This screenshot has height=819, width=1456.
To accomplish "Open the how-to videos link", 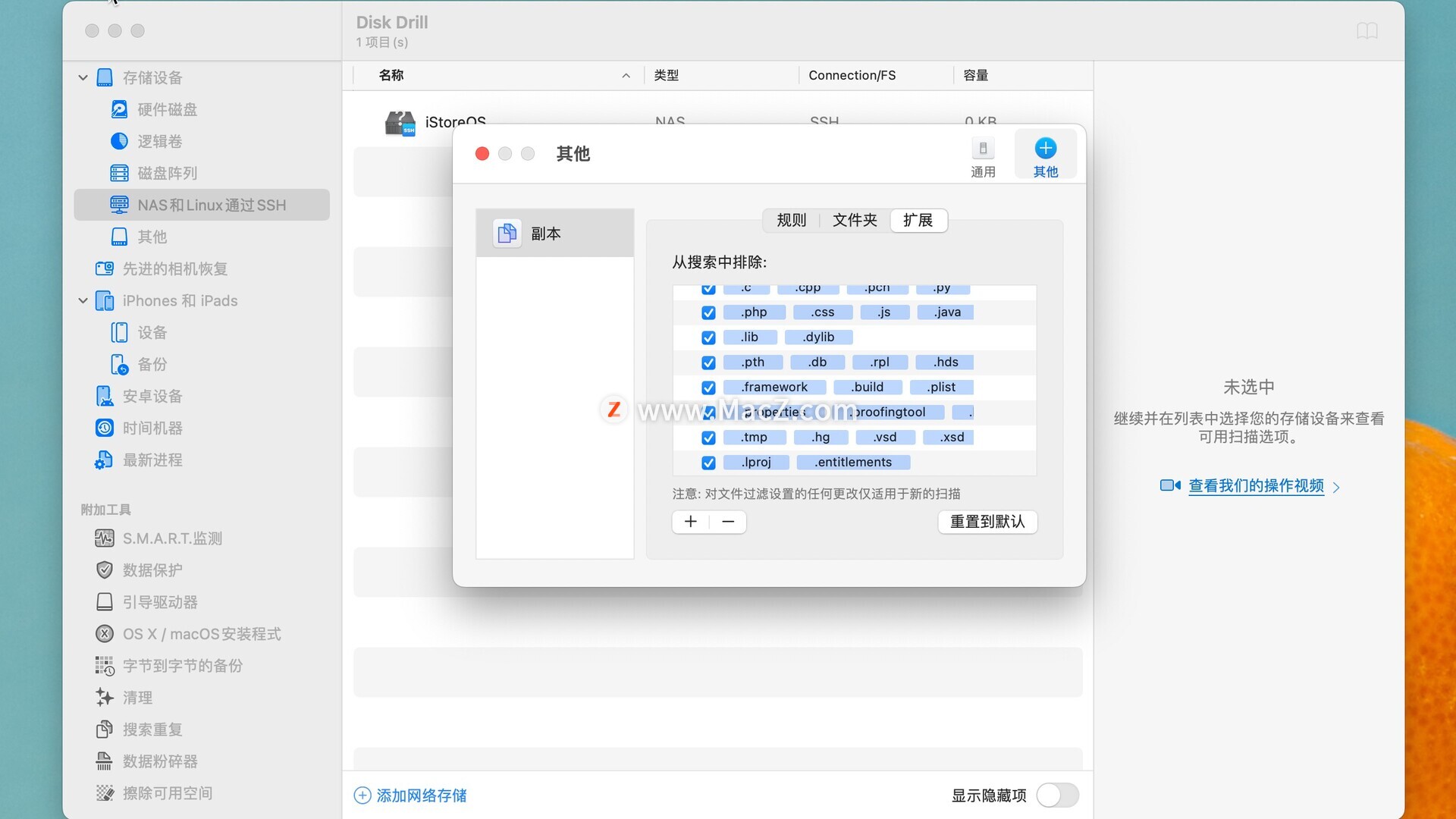I will coord(1256,486).
